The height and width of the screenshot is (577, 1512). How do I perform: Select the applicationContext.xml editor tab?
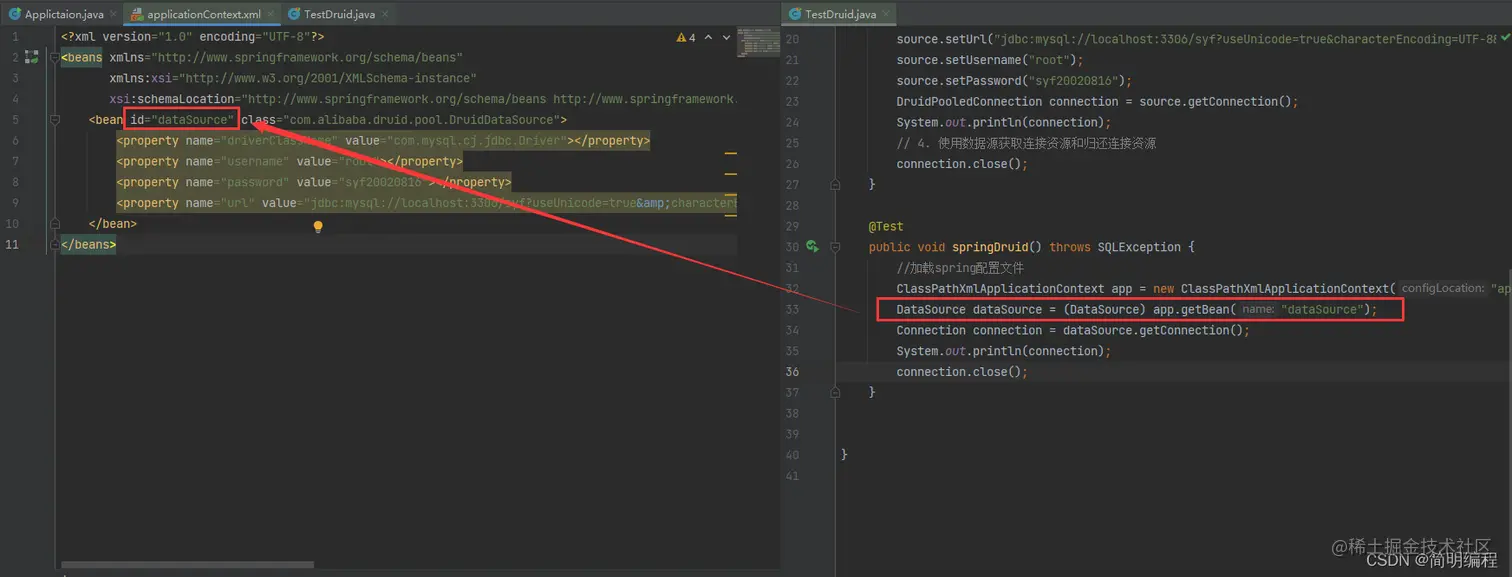click(x=201, y=14)
